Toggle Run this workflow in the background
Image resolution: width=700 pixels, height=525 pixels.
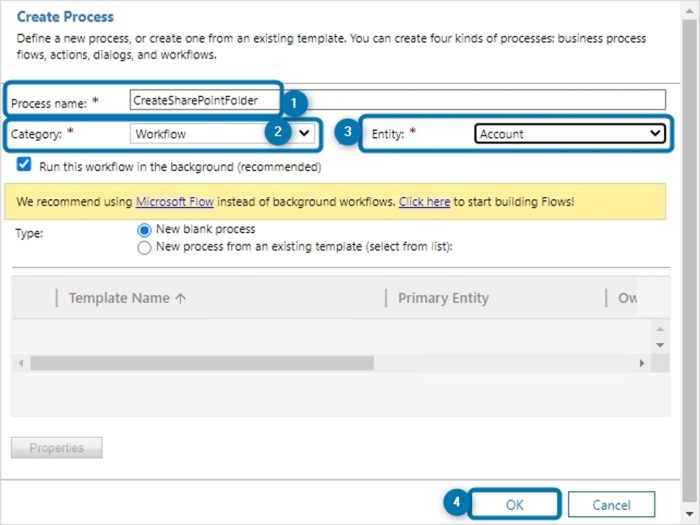[24, 165]
